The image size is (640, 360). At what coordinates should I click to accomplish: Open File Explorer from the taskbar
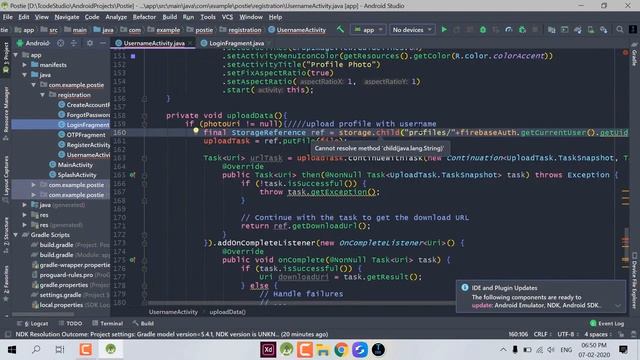323,350
